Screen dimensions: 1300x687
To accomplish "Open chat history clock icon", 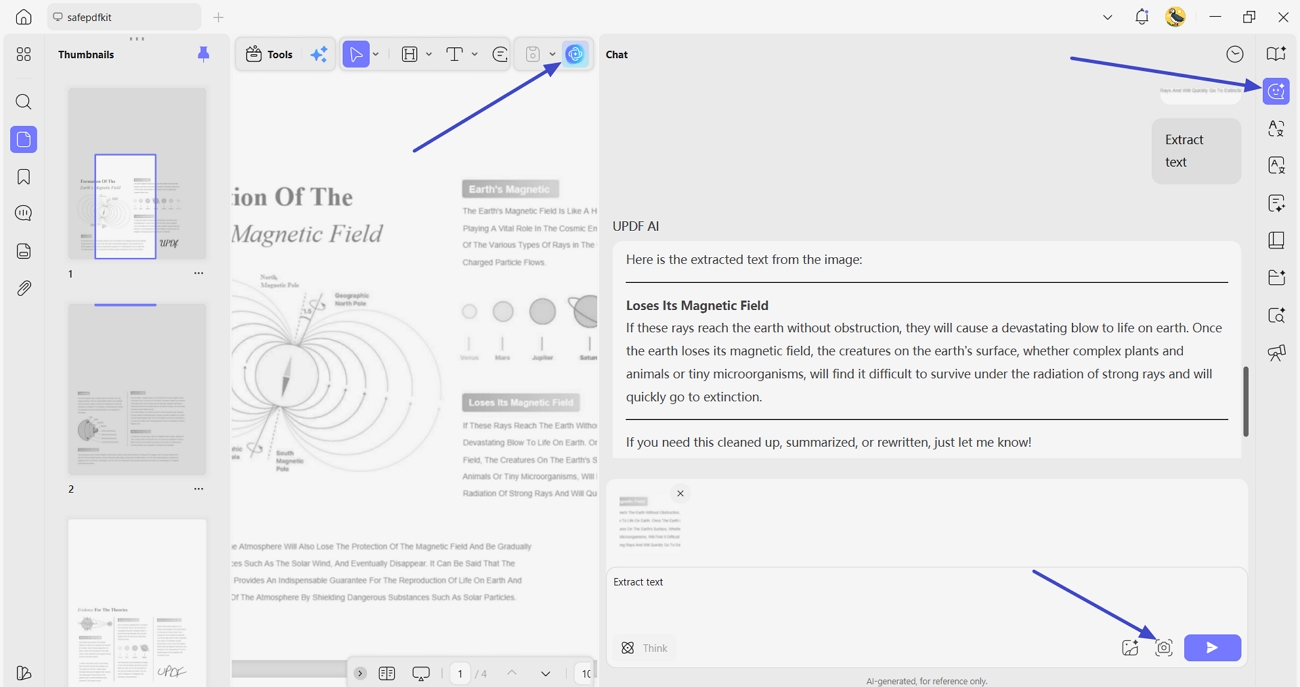I will click(1235, 54).
